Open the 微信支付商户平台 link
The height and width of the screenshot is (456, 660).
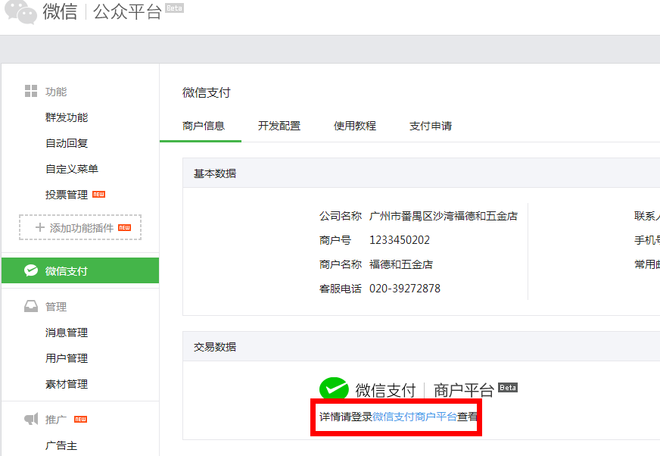tap(415, 417)
